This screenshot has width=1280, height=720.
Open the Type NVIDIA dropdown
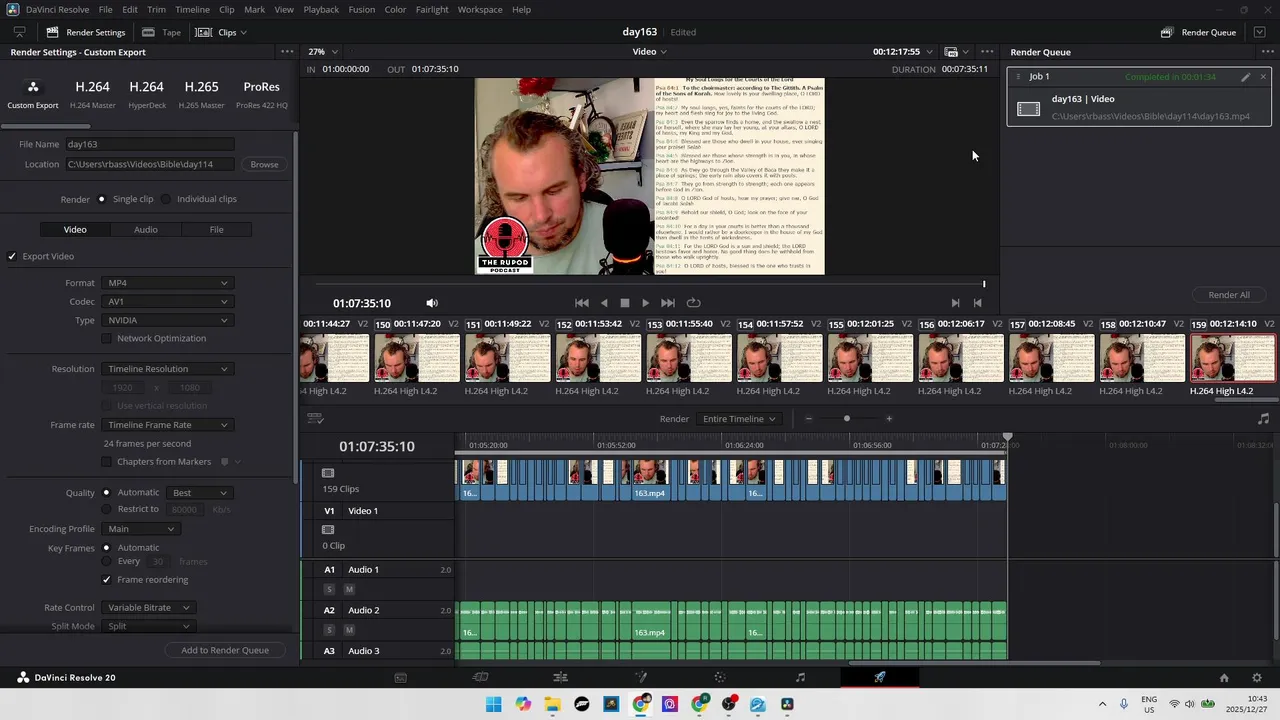point(167,320)
